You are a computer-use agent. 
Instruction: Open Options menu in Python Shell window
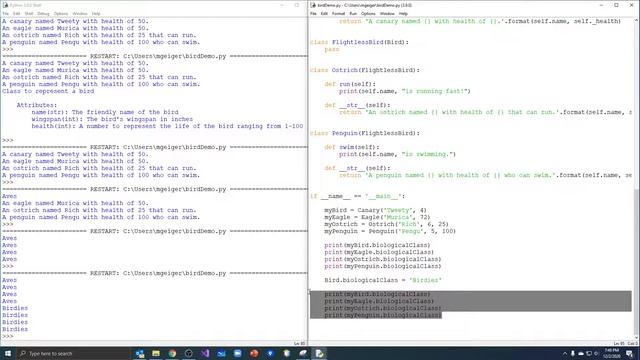click(61, 13)
